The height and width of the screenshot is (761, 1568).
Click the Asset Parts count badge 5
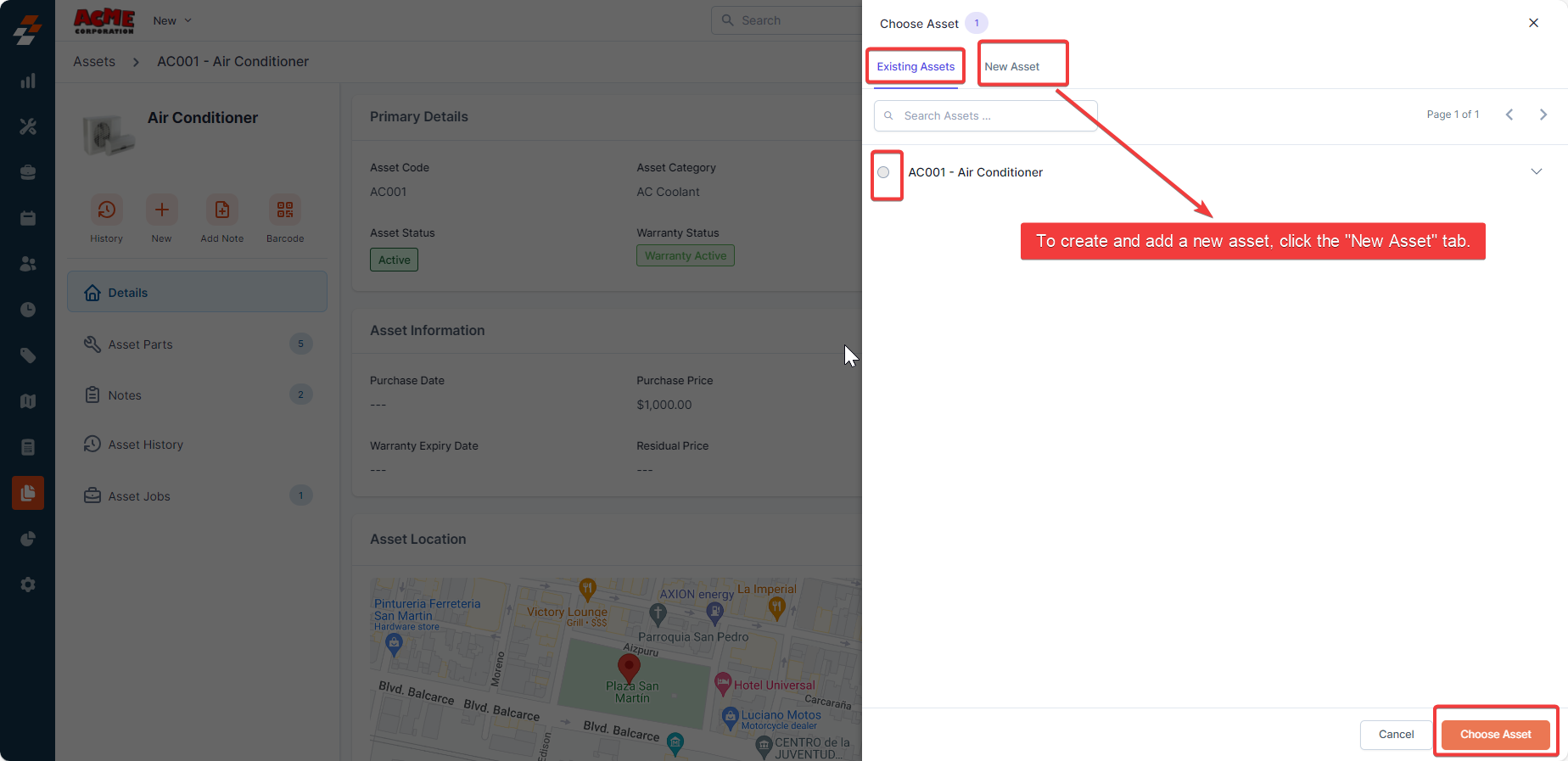[x=300, y=344]
